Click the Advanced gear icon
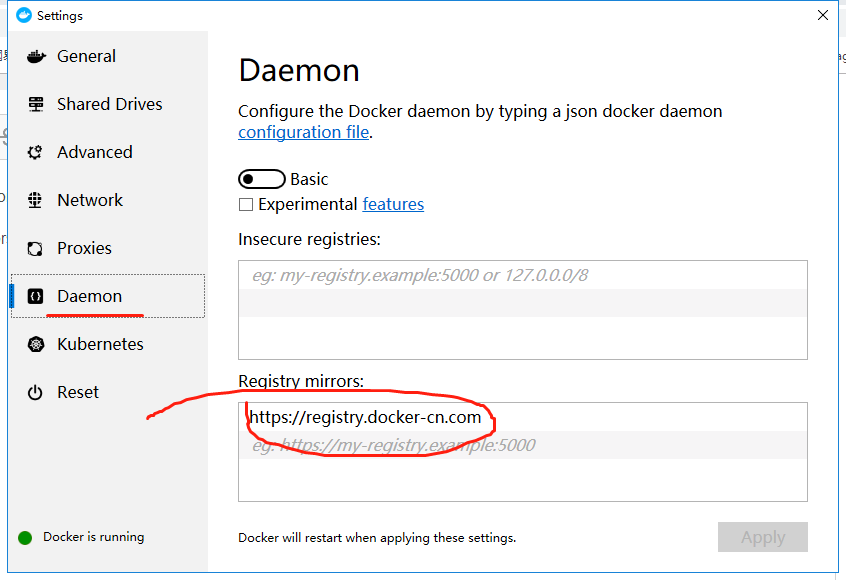This screenshot has height=580, width=846. click(35, 152)
